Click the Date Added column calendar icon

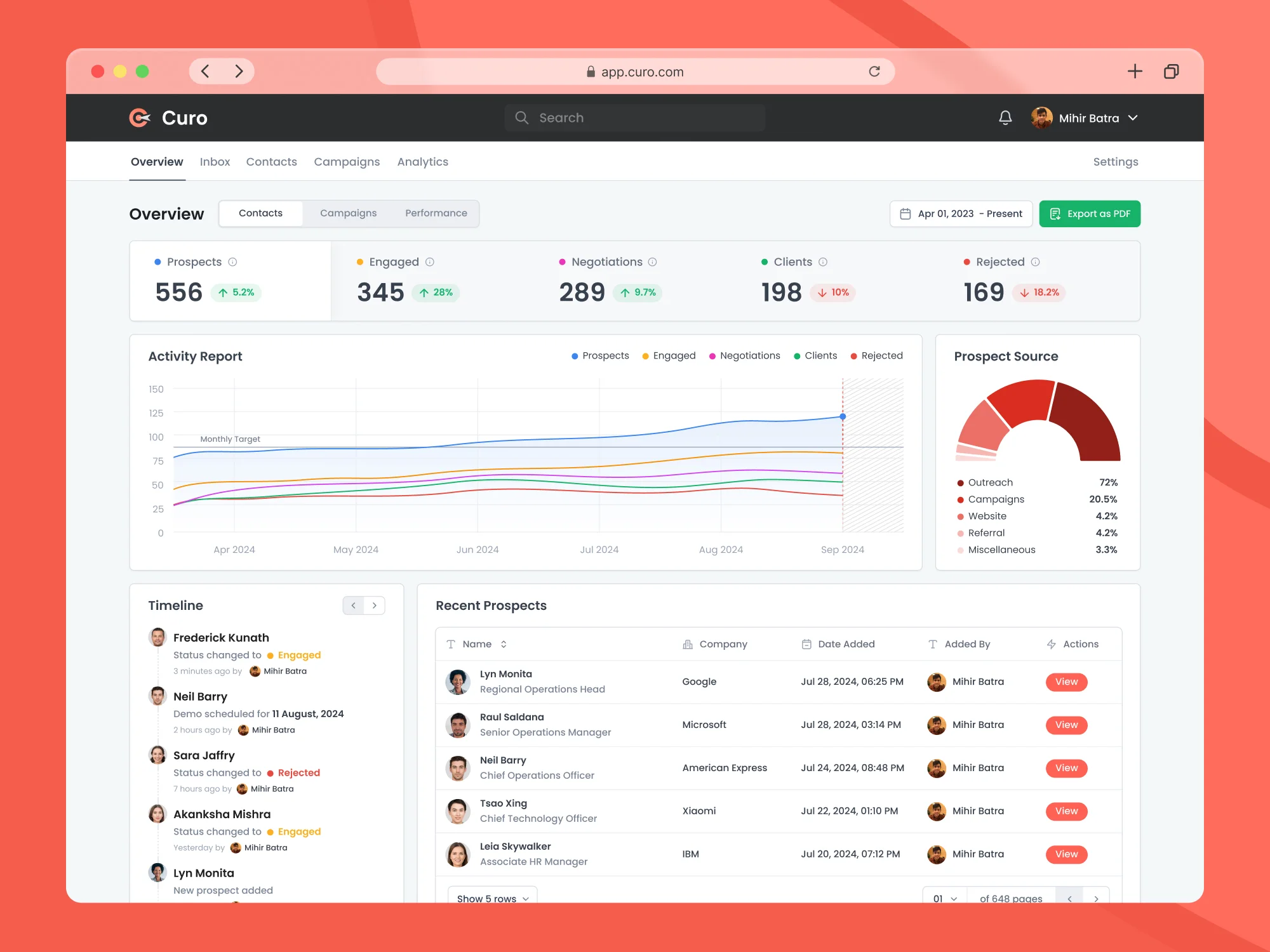coord(806,644)
